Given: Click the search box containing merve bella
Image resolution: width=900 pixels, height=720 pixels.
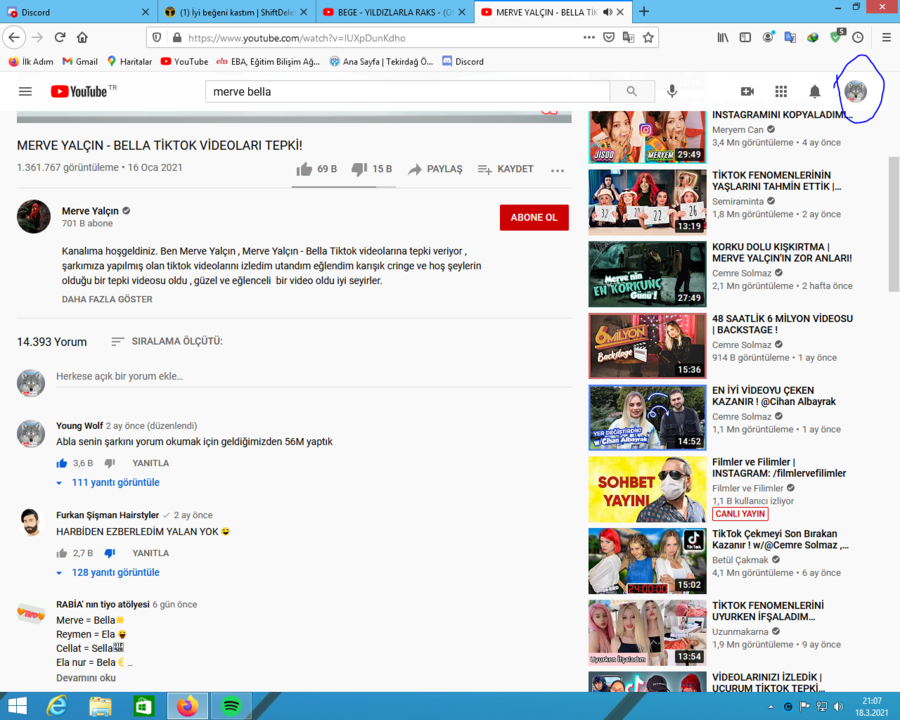Looking at the screenshot, I should [x=408, y=91].
